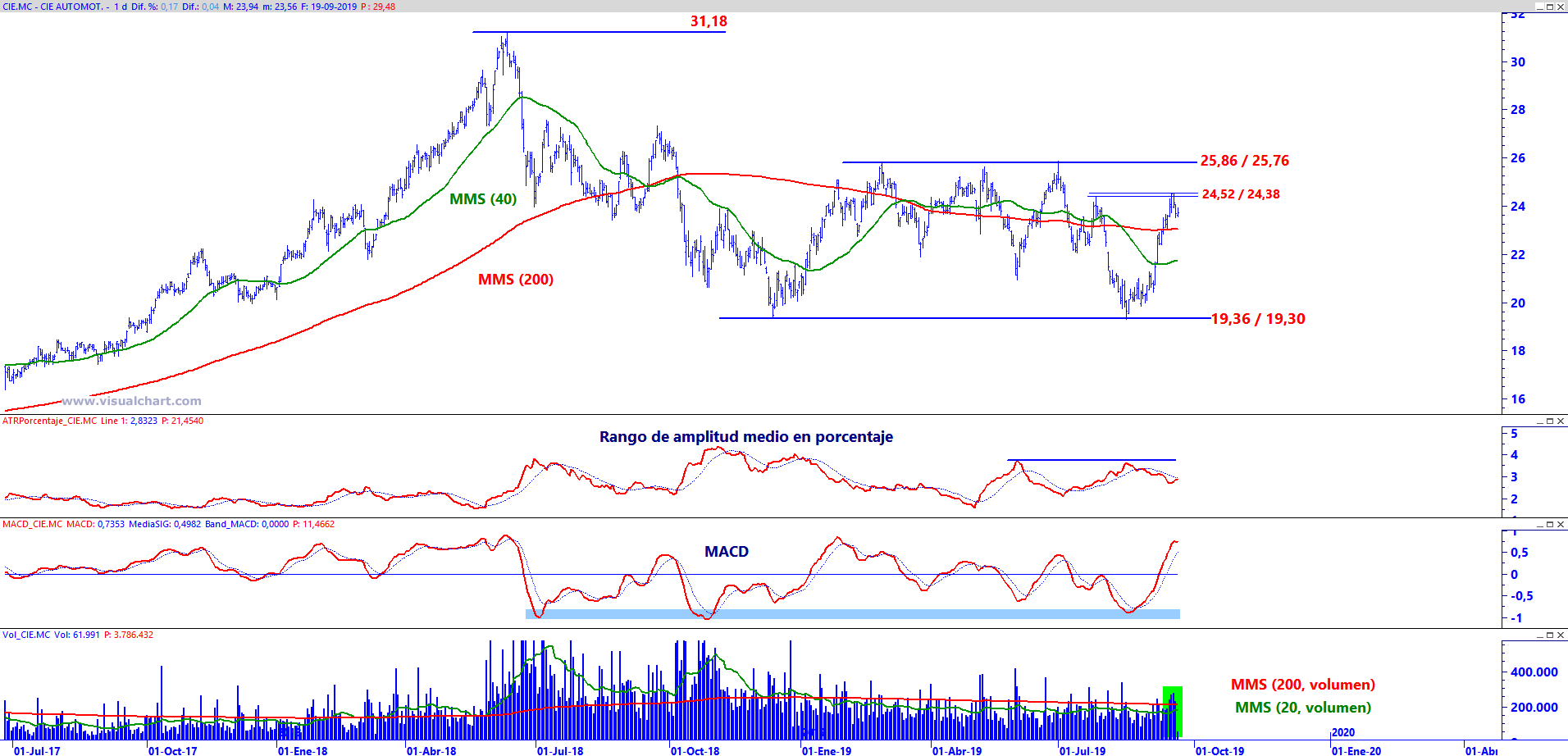Select the MMS (200, volumen) legend text
The image size is (1568, 756).
pyautogui.click(x=1303, y=685)
